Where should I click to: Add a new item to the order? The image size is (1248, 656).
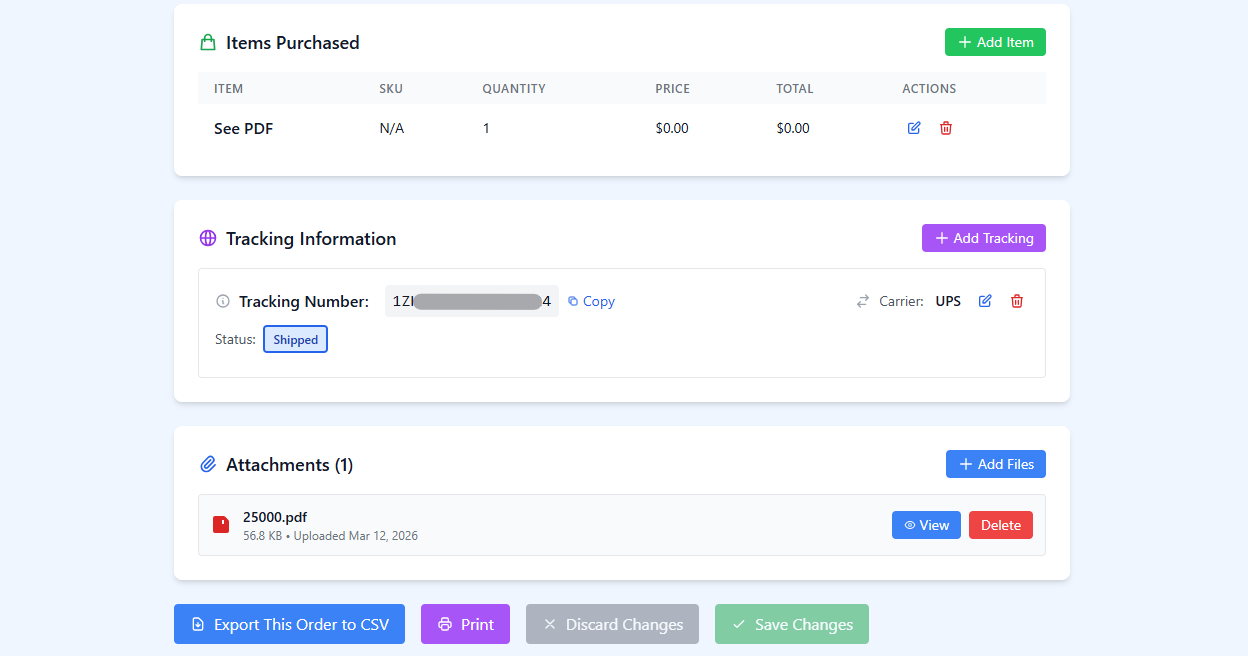995,41
